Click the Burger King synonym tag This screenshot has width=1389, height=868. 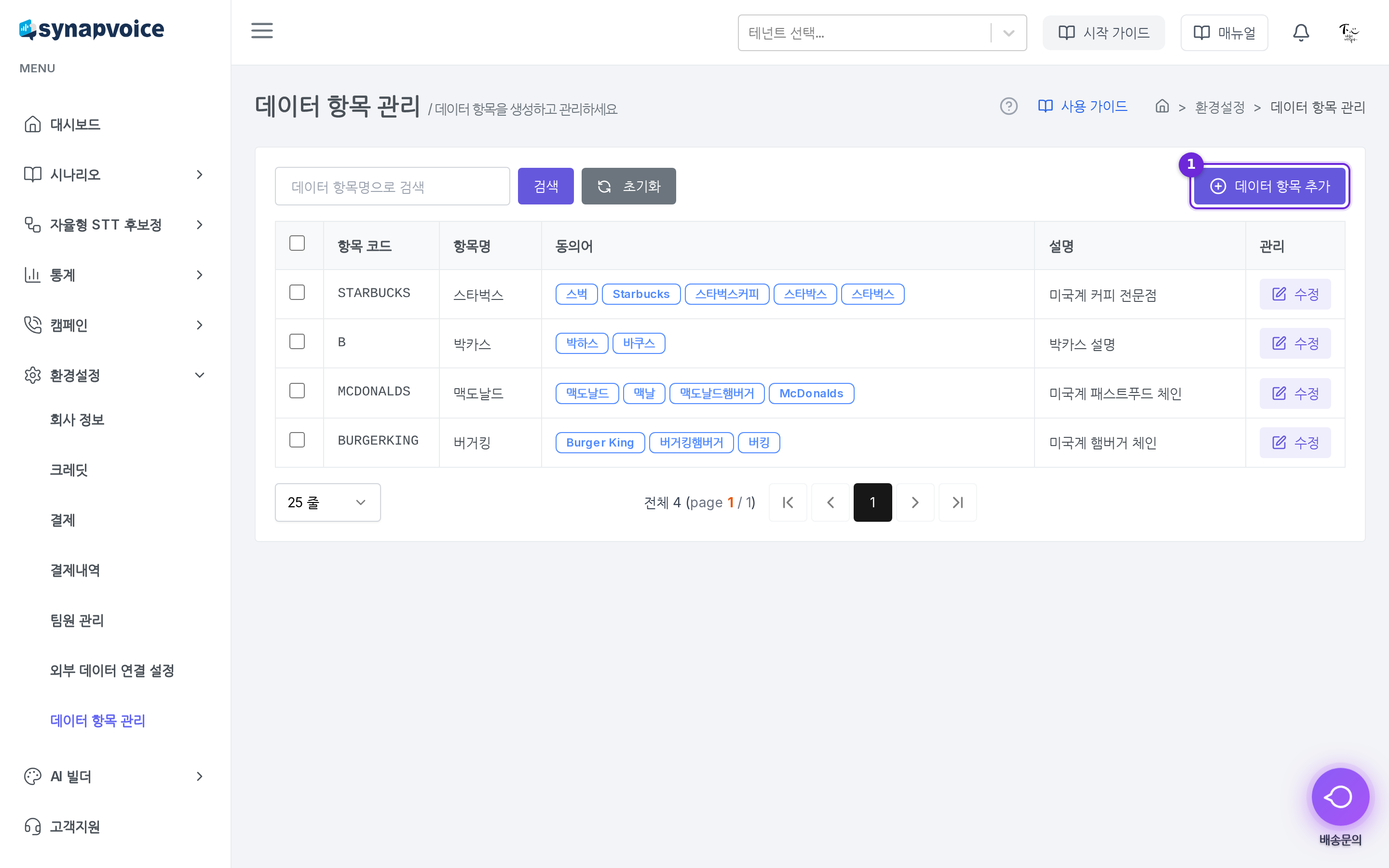[600, 443]
